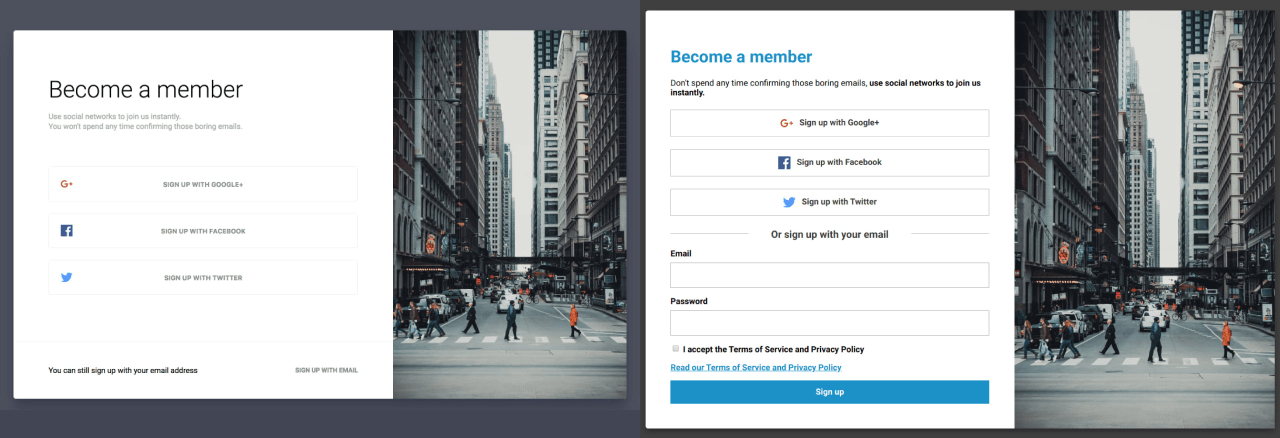Submit with the blue Sign up button
Screen dimensions: 1280x438
point(829,392)
